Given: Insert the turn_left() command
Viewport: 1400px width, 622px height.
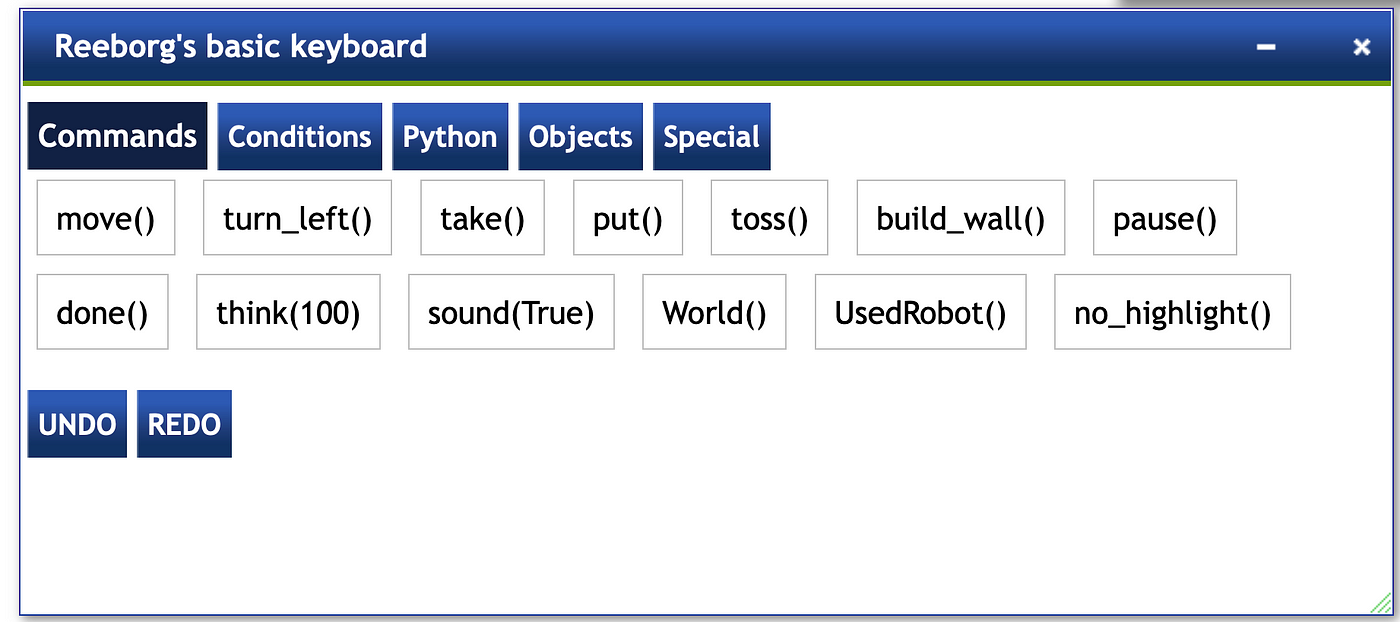Looking at the screenshot, I should [298, 218].
